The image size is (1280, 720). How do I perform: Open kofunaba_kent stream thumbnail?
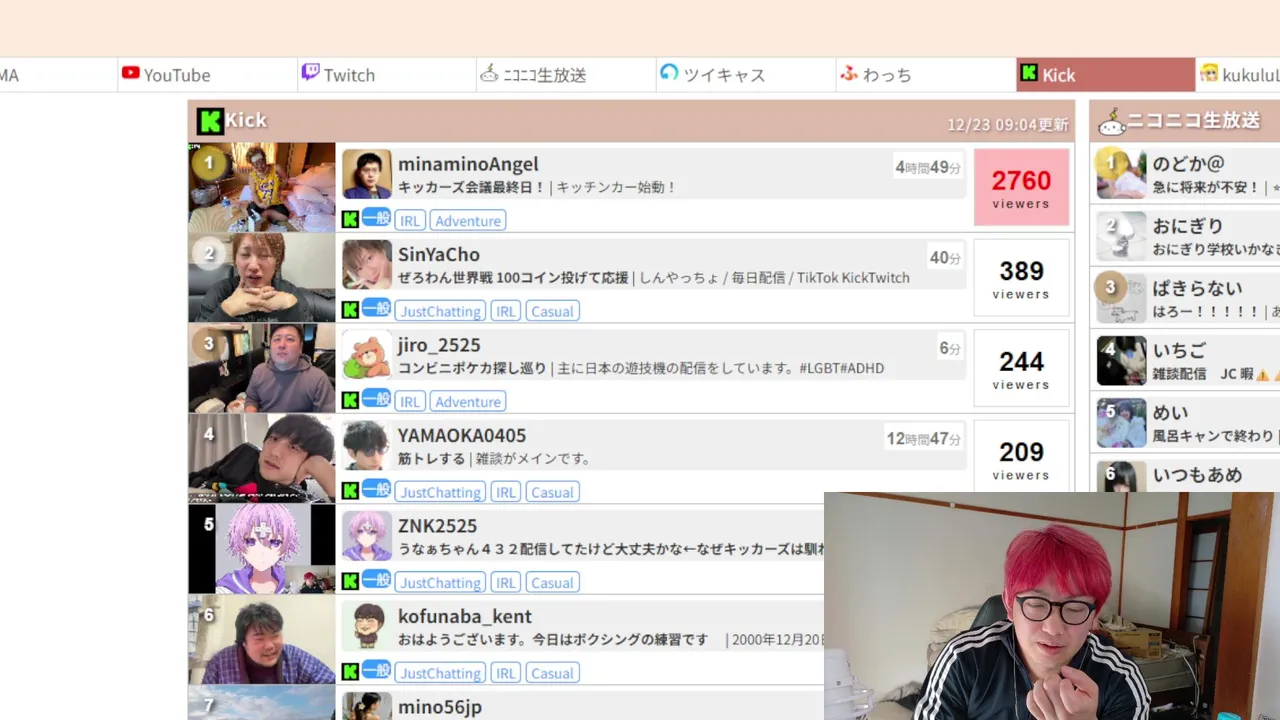[x=262, y=640]
